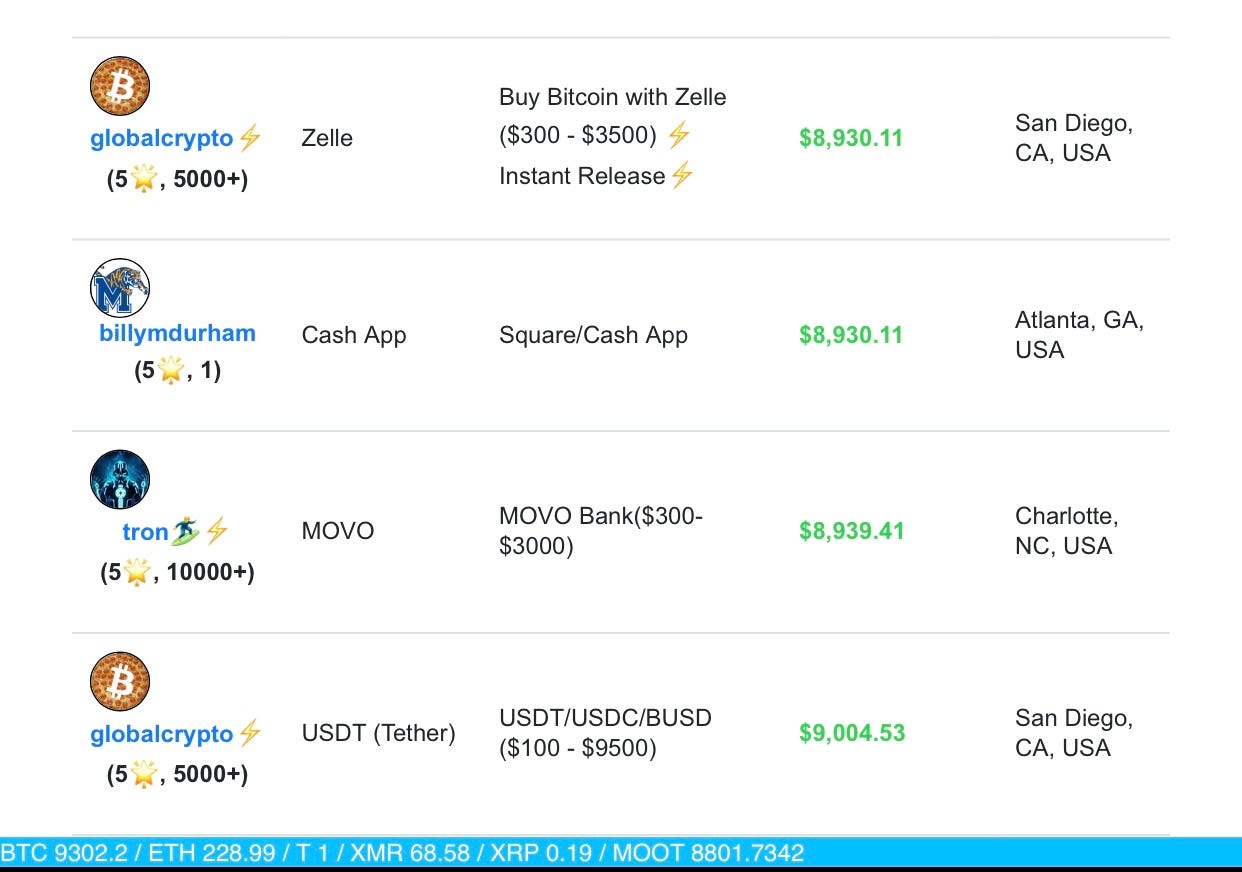The height and width of the screenshot is (872, 1242).
Task: Click lightning bolt after Instant Release
Action: (682, 176)
